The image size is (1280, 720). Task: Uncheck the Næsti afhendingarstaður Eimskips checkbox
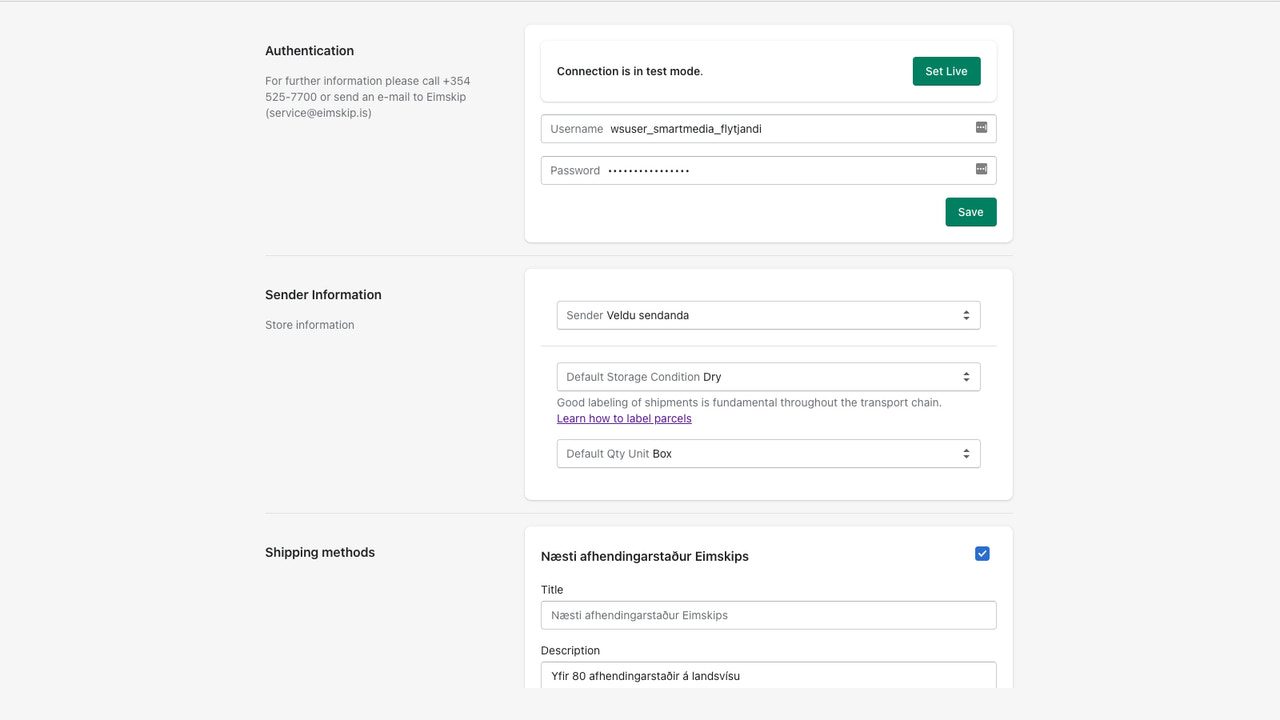[x=982, y=554]
